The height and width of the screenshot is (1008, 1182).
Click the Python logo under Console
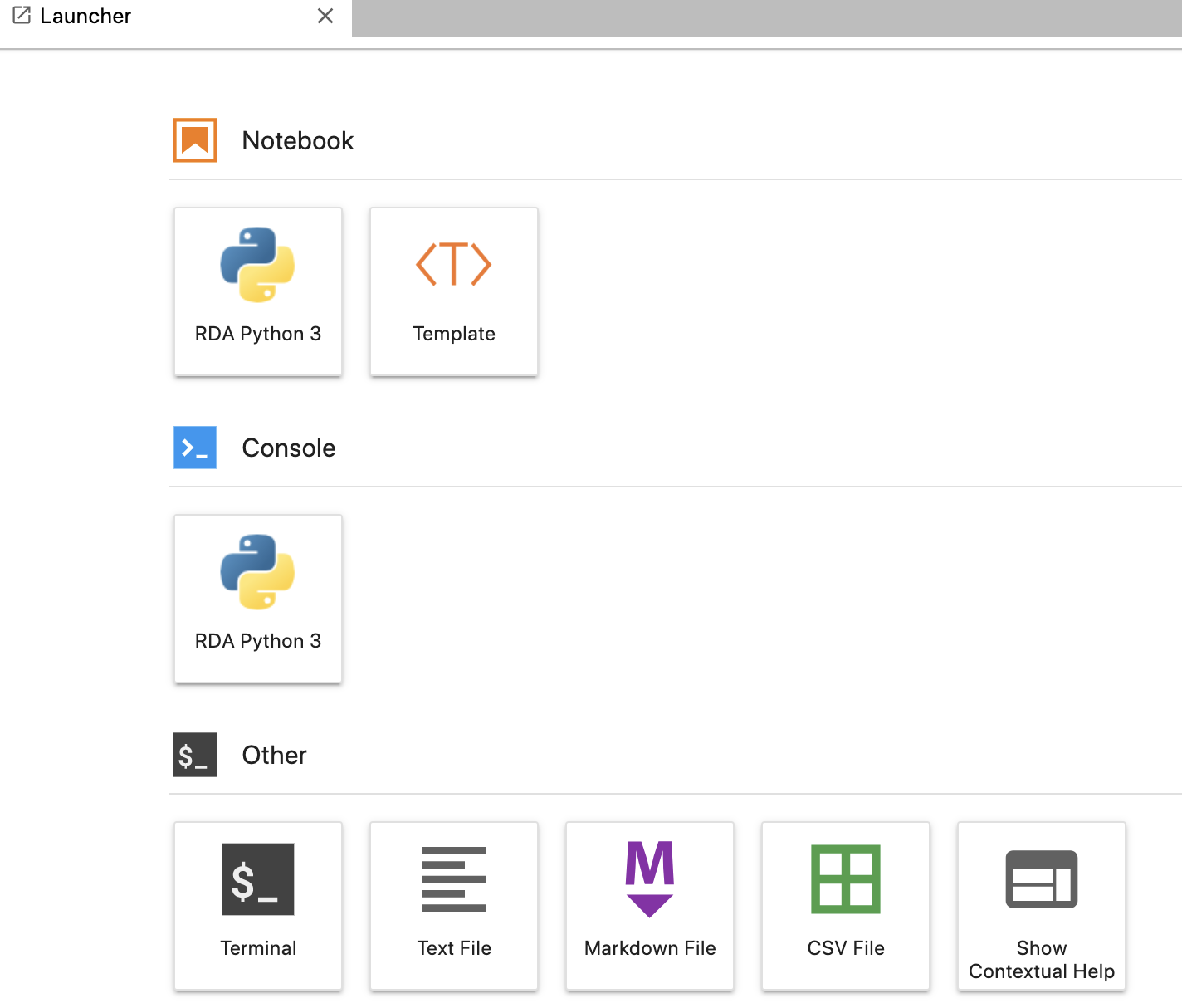tap(257, 570)
